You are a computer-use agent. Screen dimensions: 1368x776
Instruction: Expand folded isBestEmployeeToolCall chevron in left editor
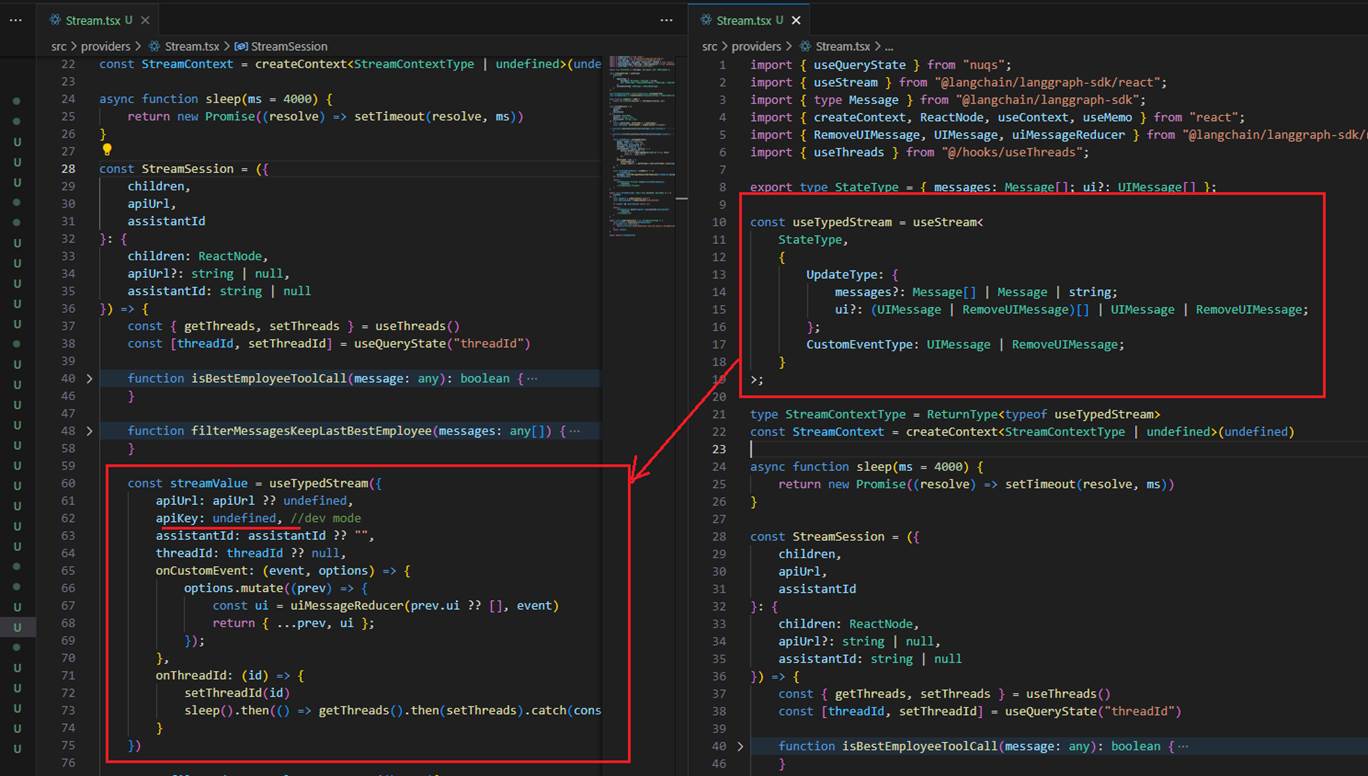pos(89,379)
